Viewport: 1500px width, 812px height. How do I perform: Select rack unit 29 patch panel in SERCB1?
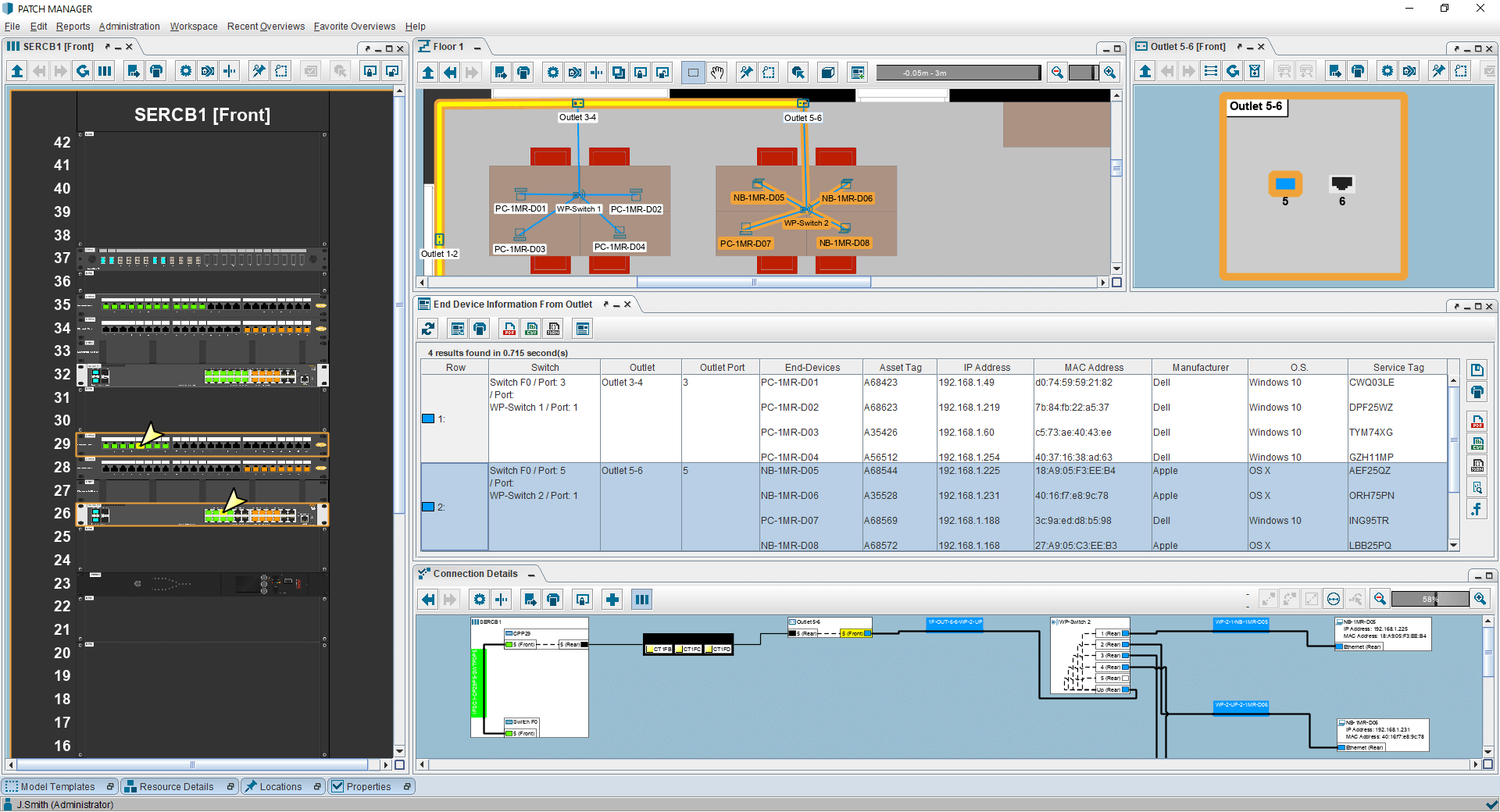[x=202, y=444]
